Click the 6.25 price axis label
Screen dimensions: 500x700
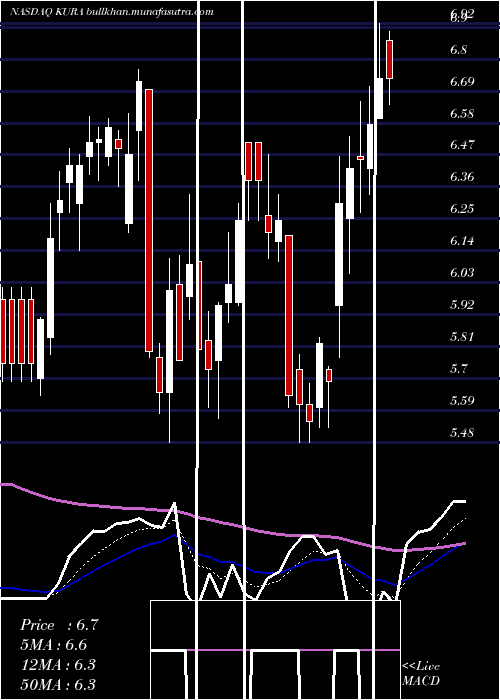click(461, 209)
